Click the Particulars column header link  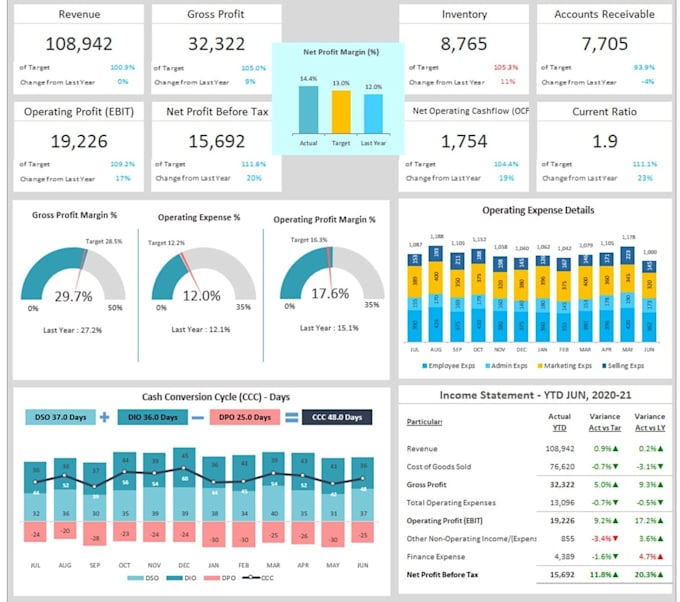point(424,422)
